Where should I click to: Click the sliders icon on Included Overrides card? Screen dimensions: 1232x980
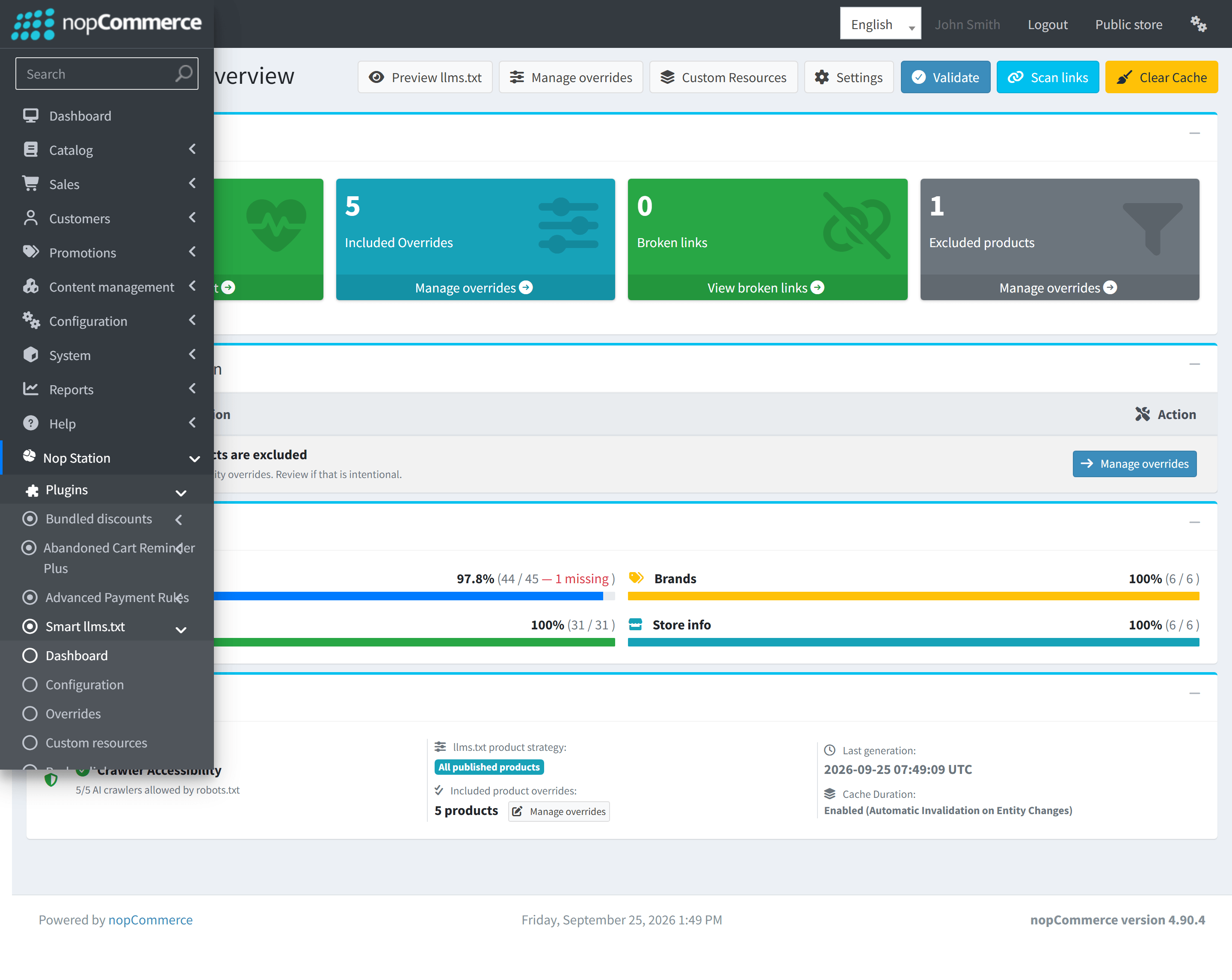(x=568, y=225)
